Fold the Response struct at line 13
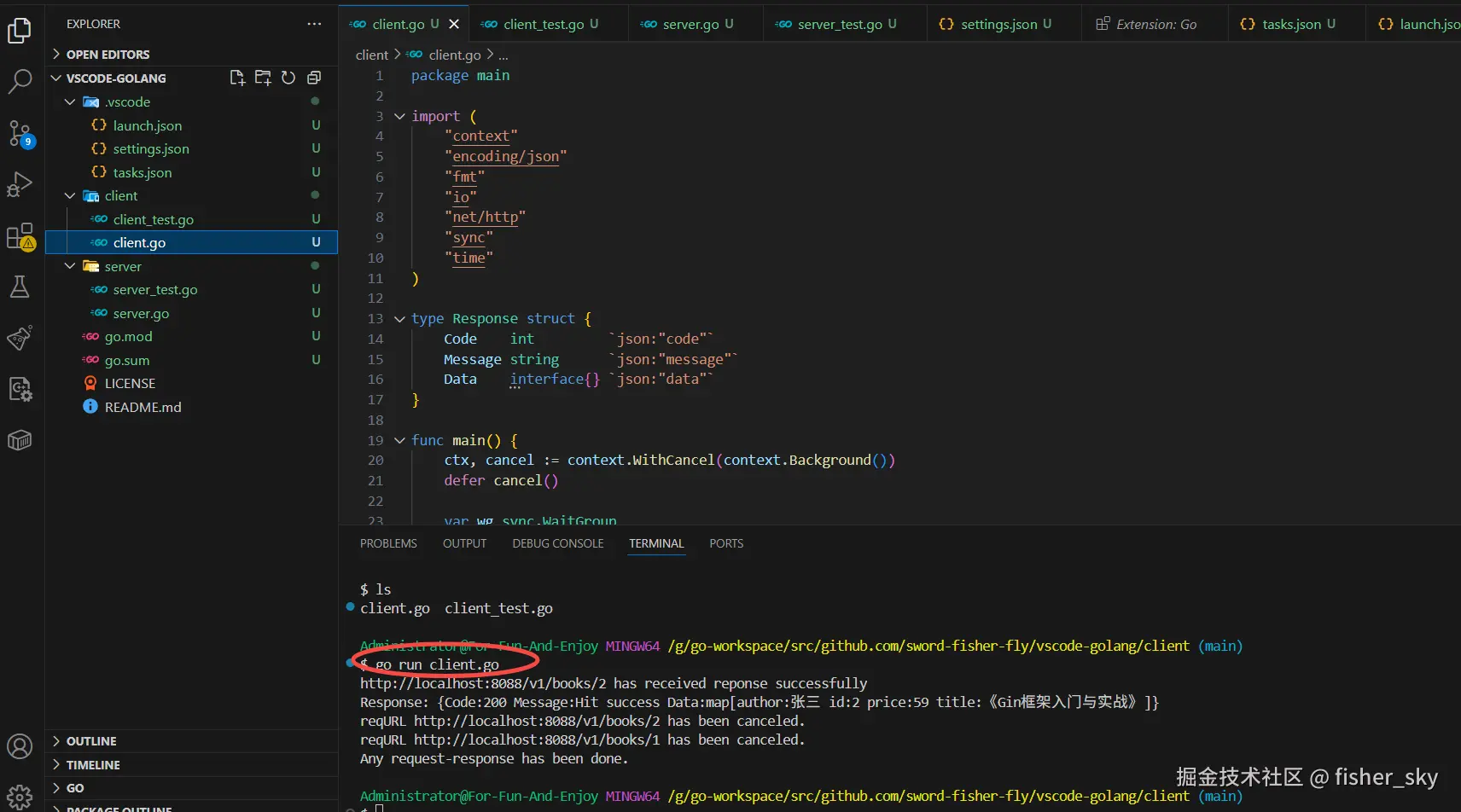 point(399,319)
